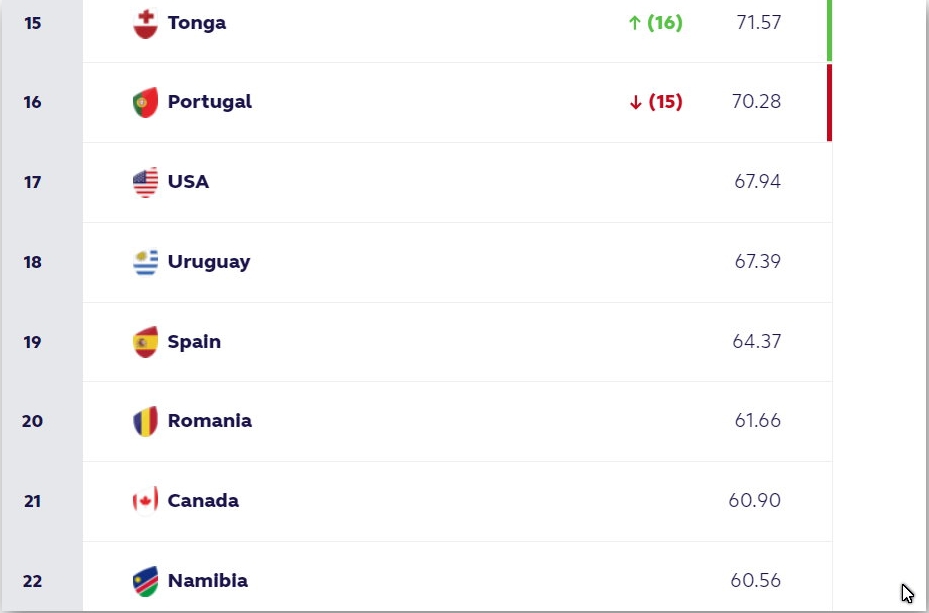Click the Spain flag icon
The image size is (929, 613).
coord(146,342)
